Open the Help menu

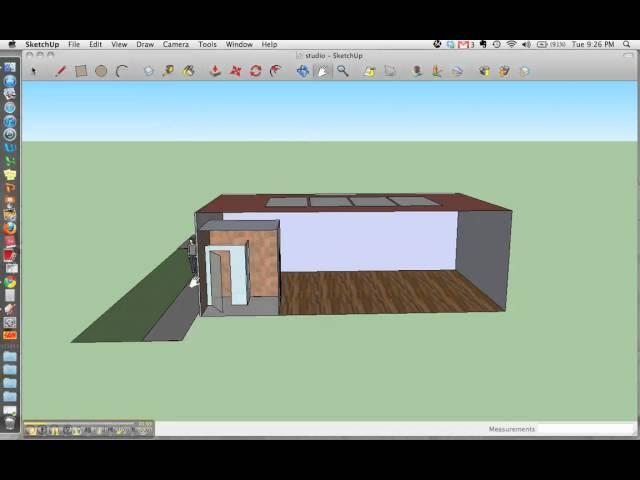(x=269, y=44)
